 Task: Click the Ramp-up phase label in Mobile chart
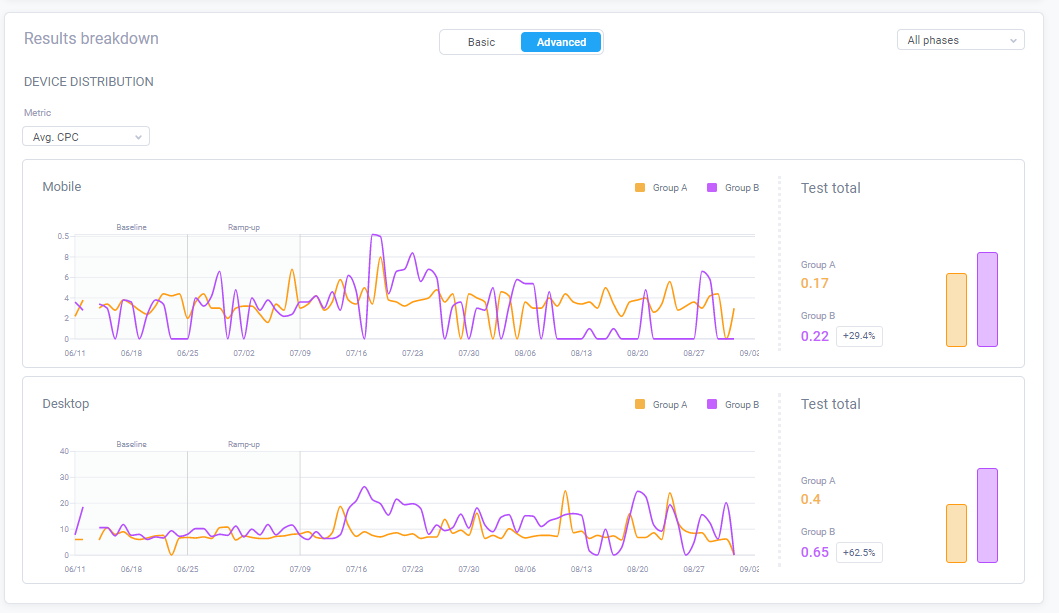coord(244,228)
